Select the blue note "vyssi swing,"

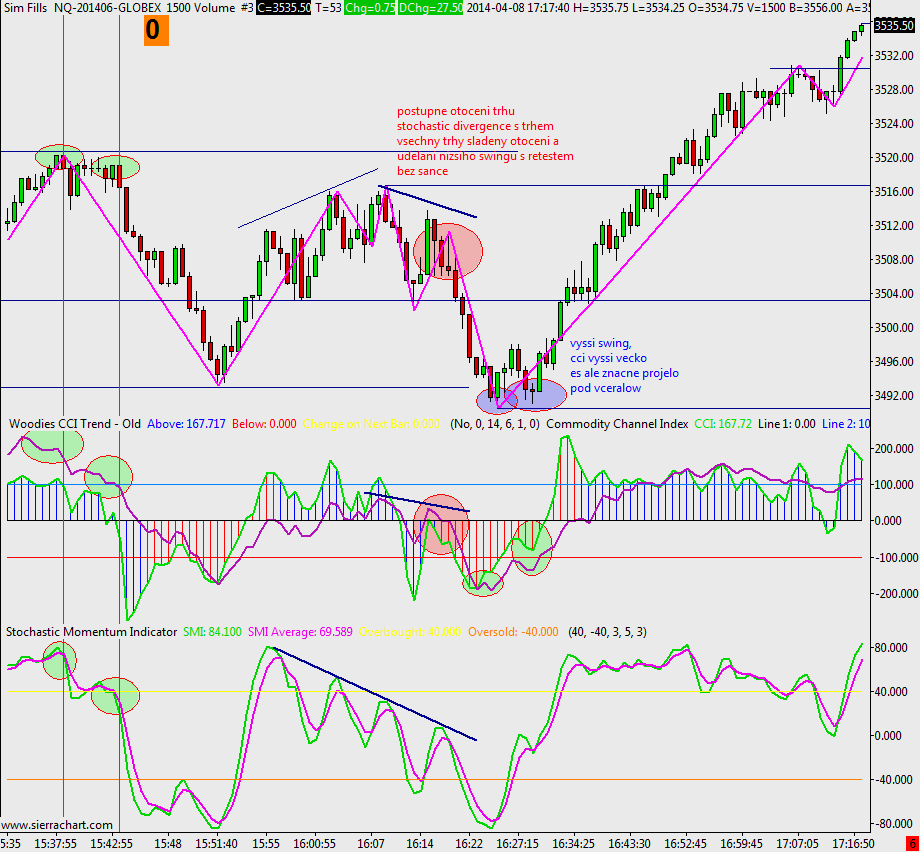601,343
